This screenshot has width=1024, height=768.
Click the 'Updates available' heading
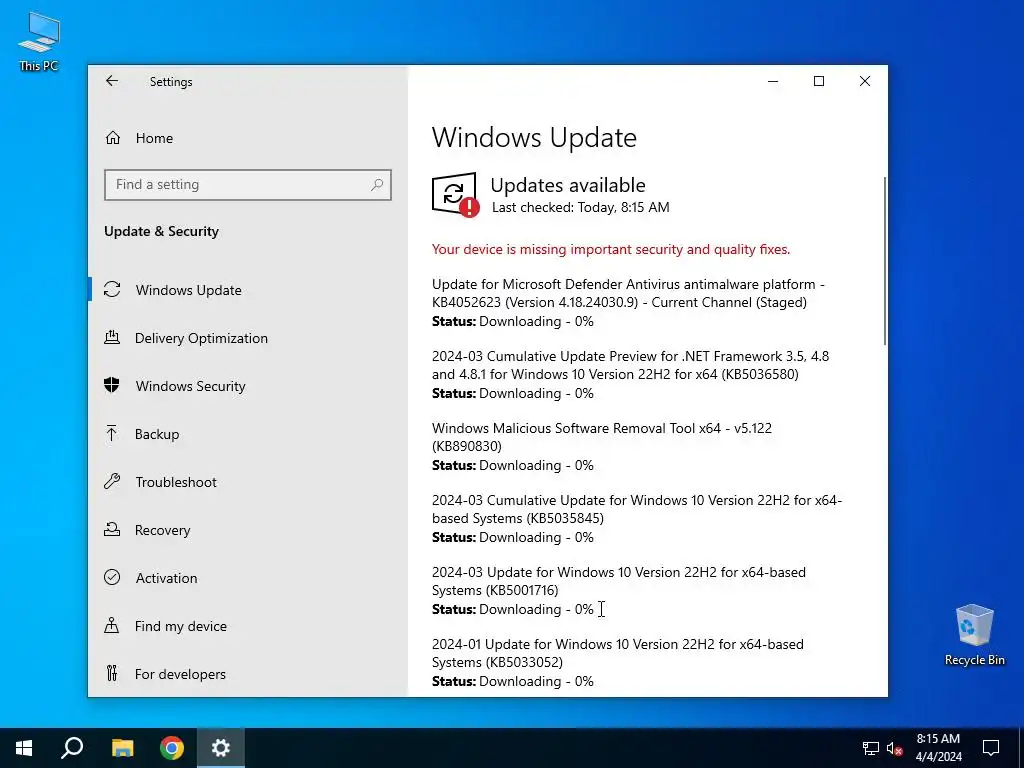pyautogui.click(x=568, y=185)
